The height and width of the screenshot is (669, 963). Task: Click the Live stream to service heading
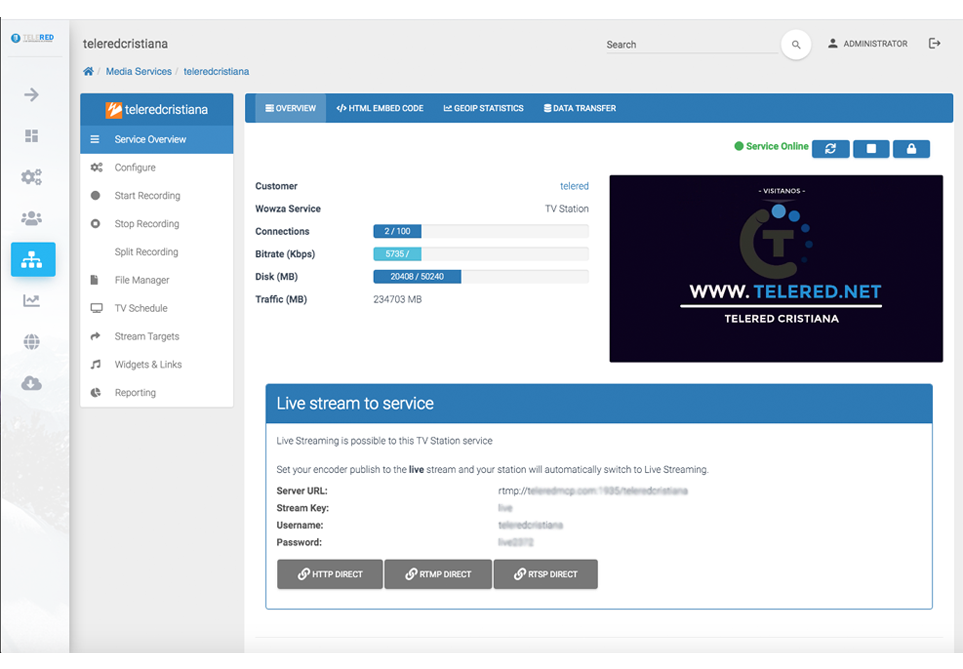click(x=355, y=404)
